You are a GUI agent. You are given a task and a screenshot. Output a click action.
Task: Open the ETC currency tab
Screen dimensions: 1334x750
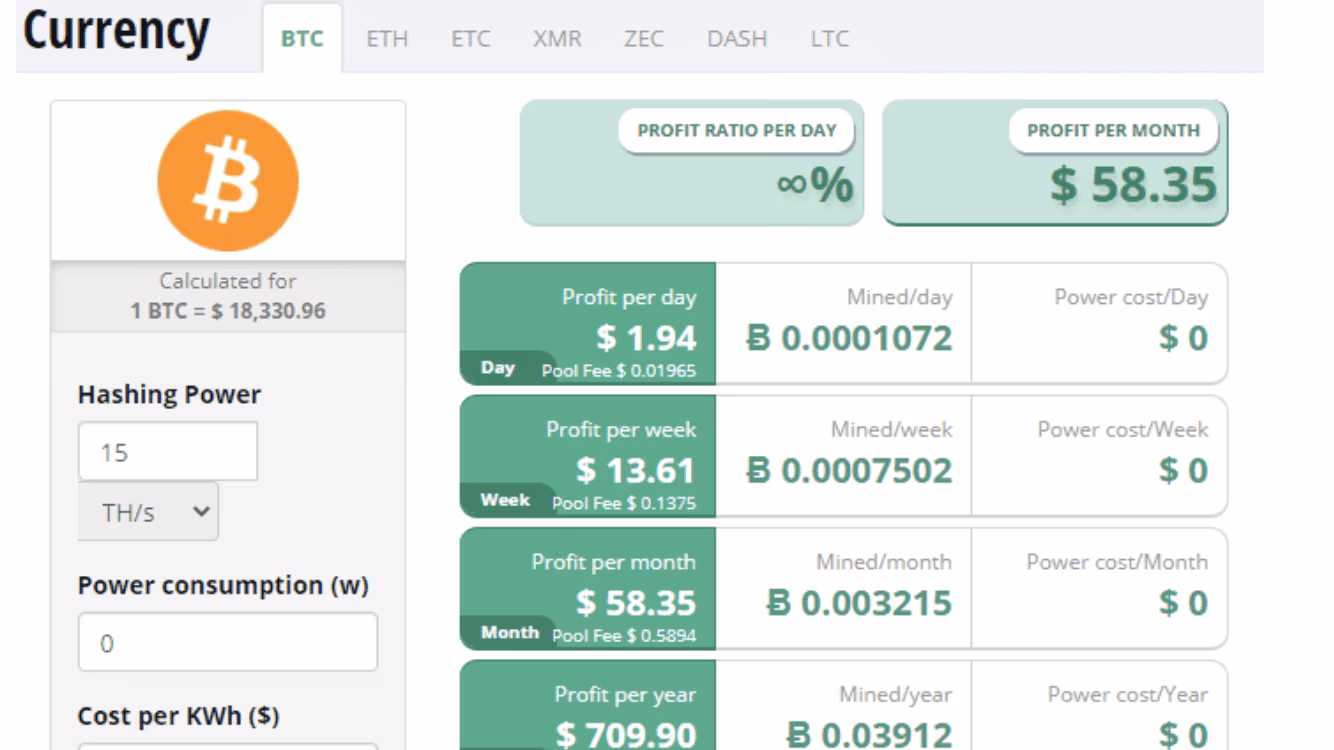pyautogui.click(x=470, y=39)
